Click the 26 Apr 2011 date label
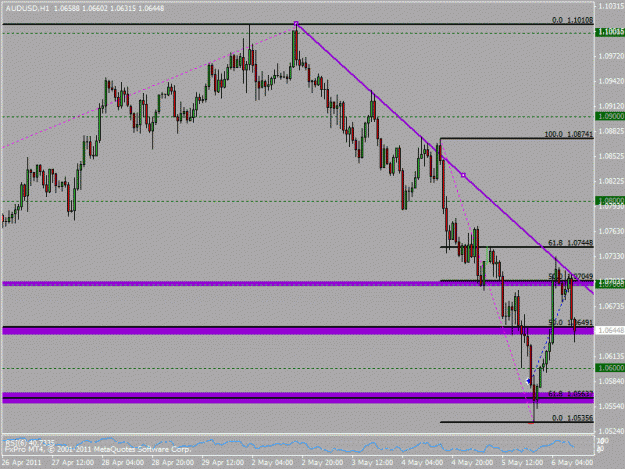This screenshot has height=469, width=625. 22,462
